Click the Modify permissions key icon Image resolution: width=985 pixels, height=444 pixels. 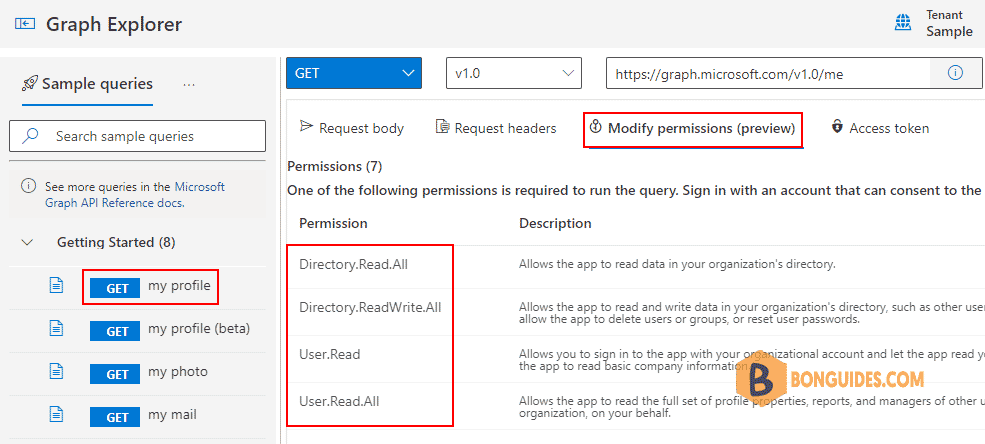point(596,127)
